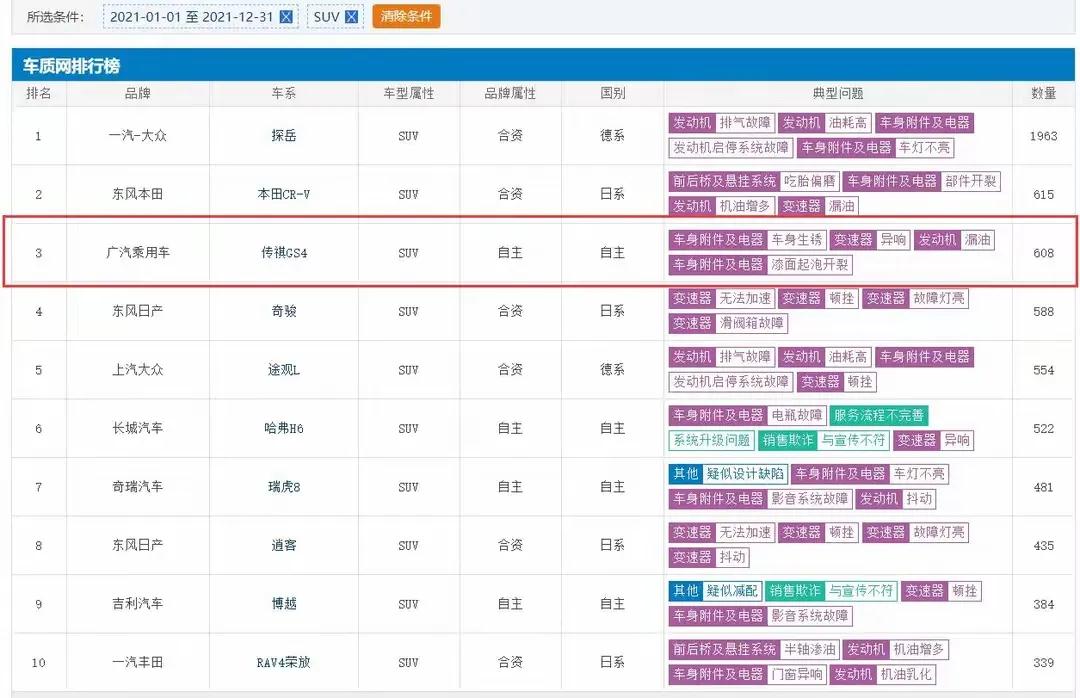Select the 吉利汽车 brand cell
Image resolution: width=1080 pixels, height=698 pixels.
pos(138,604)
